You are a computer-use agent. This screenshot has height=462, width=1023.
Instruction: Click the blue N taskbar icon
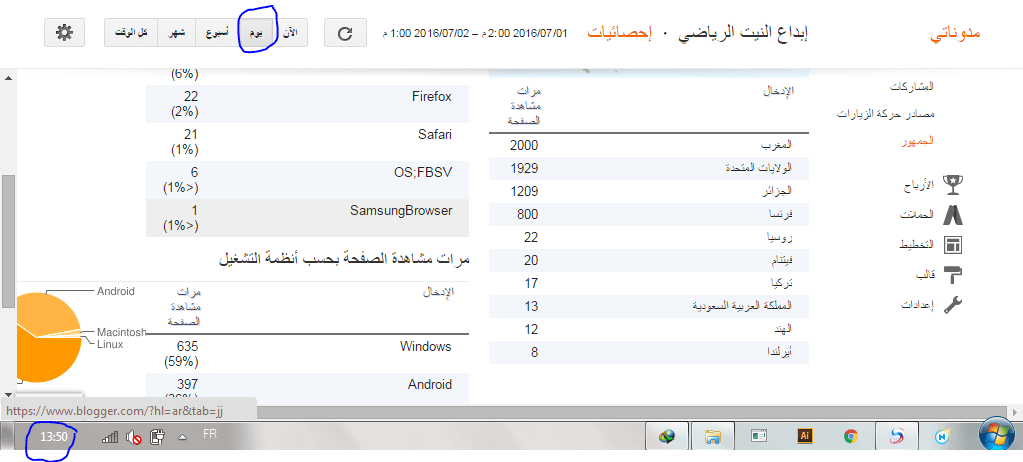click(942, 437)
